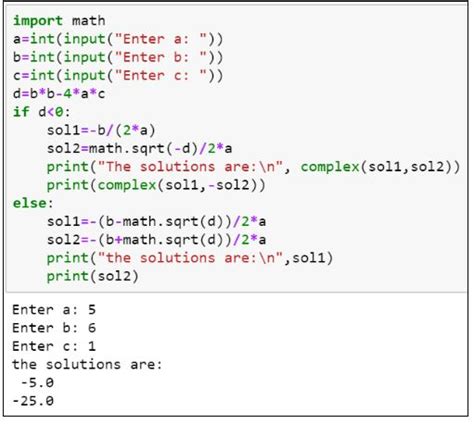Click the sol1=-(b-math.sqrt(d))/2*a line
The width and height of the screenshot is (474, 424).
coord(156,222)
